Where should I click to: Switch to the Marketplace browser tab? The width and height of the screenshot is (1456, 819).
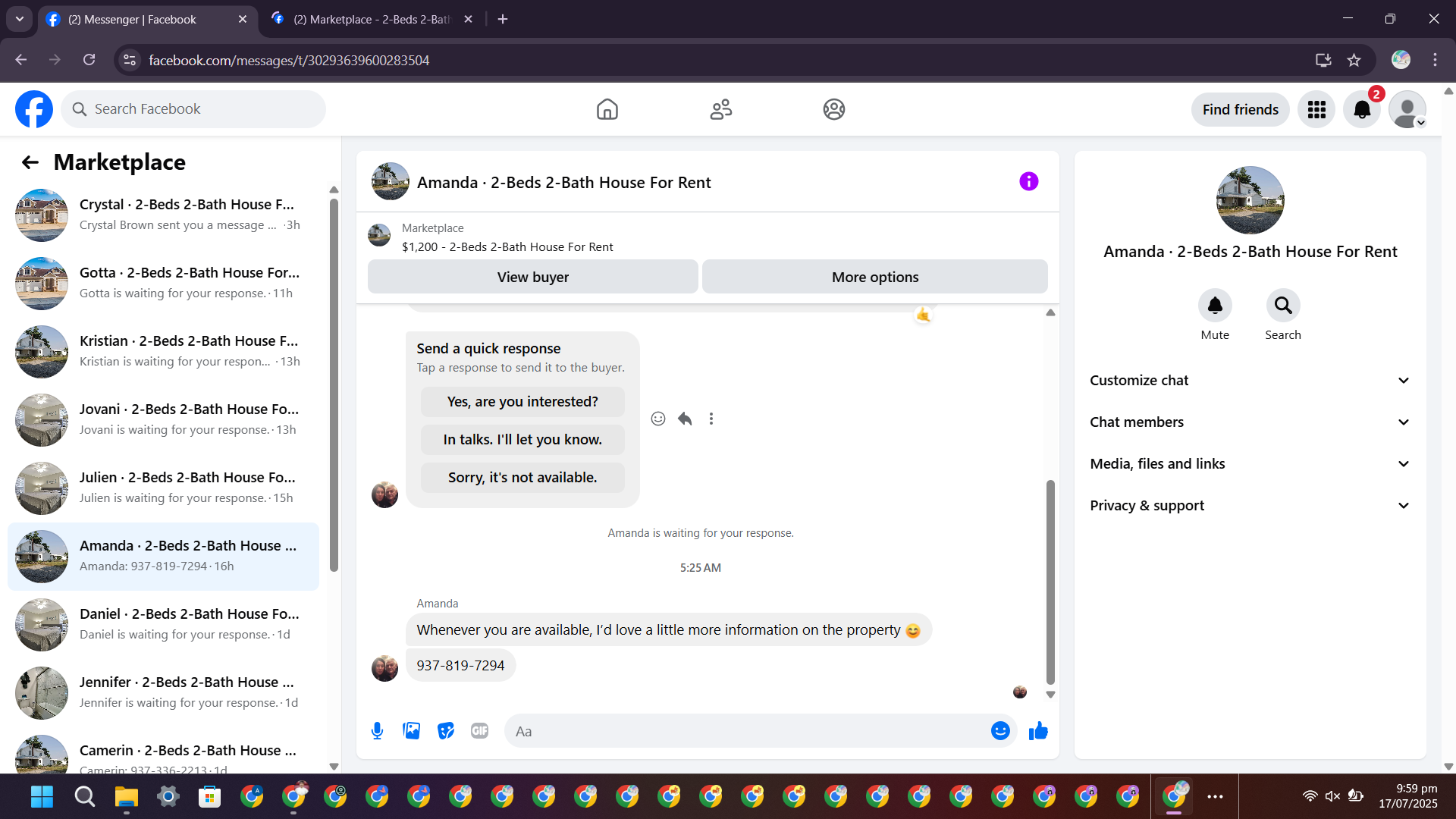coord(373,20)
